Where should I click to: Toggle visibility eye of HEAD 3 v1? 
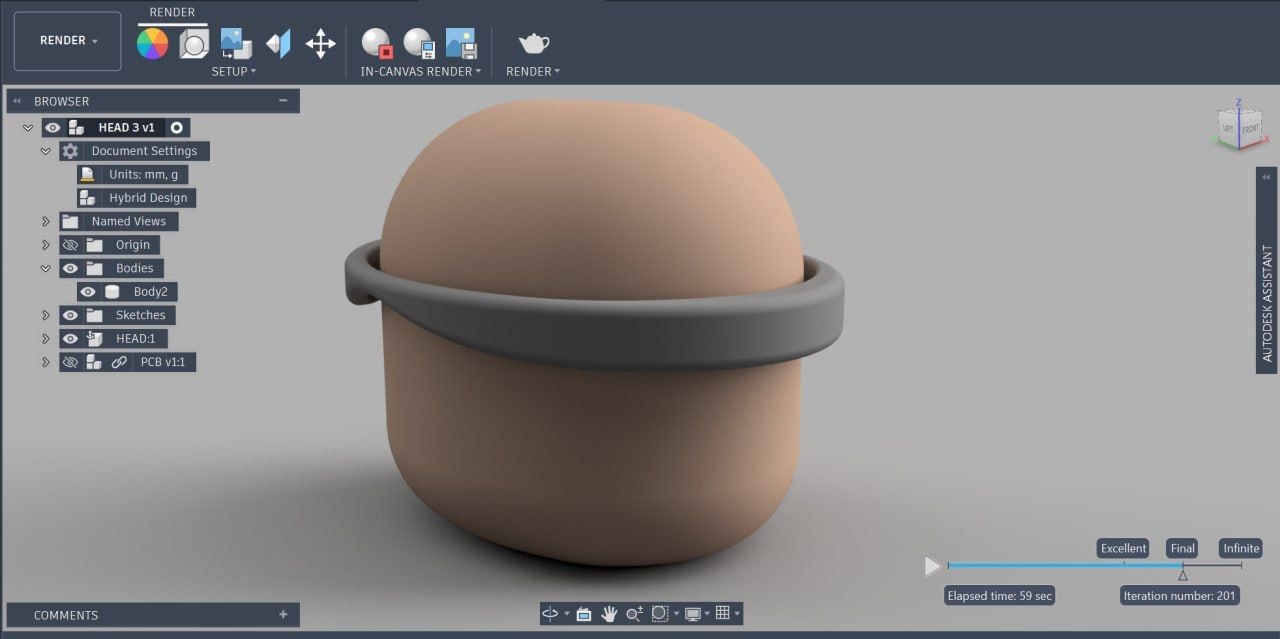coord(53,128)
